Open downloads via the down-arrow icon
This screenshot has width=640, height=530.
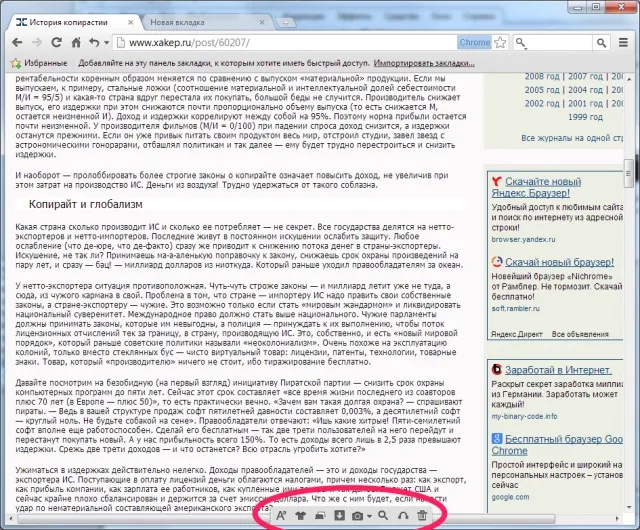339,515
